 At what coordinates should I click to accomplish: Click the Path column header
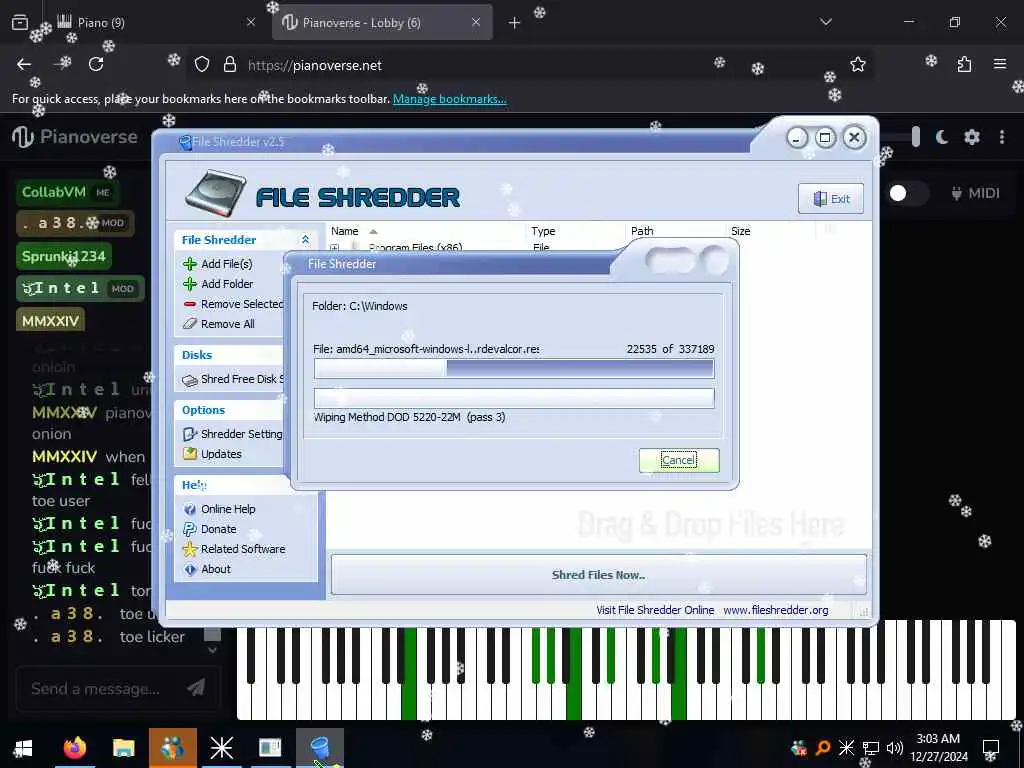click(675, 231)
